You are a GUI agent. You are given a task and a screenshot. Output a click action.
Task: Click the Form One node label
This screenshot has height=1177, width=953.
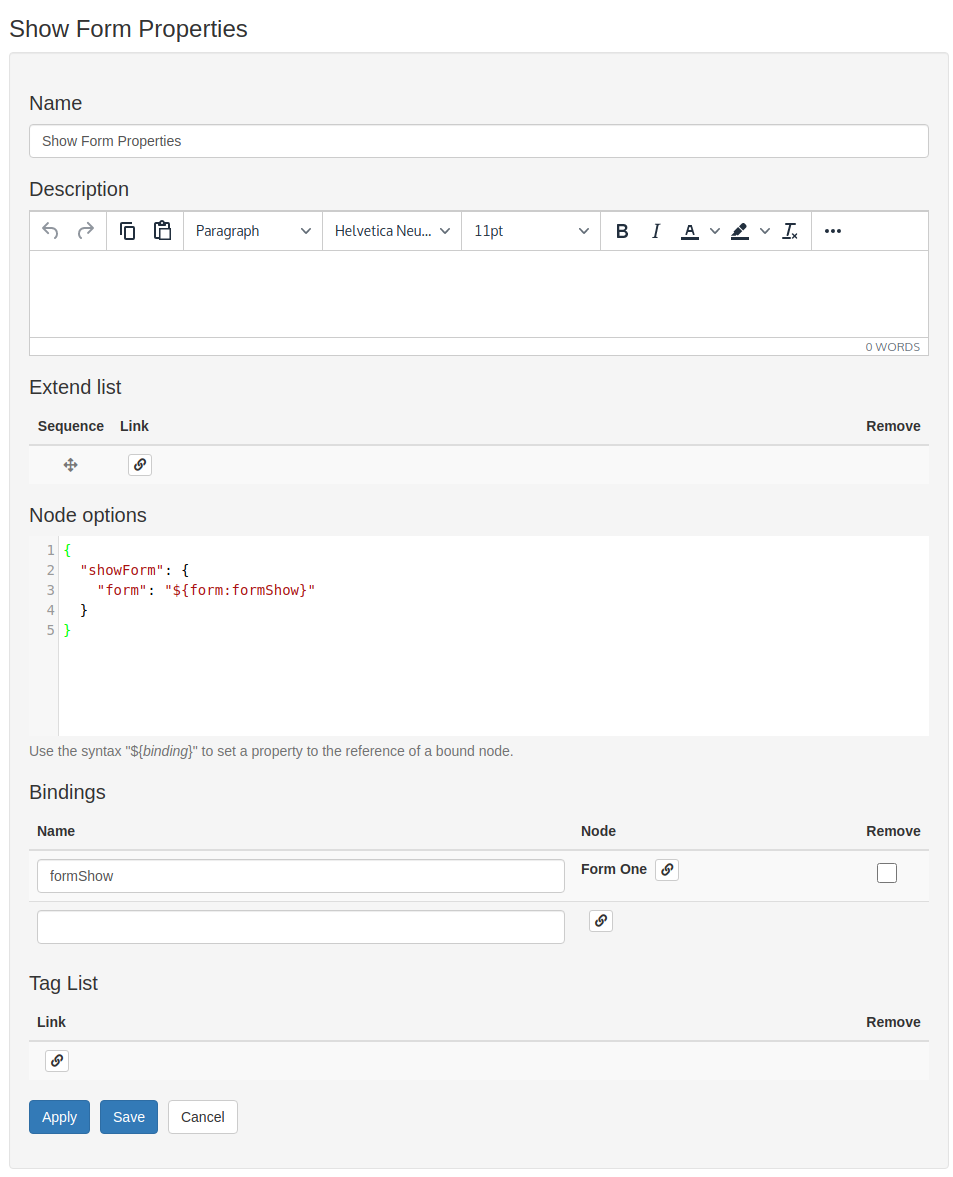(x=614, y=869)
